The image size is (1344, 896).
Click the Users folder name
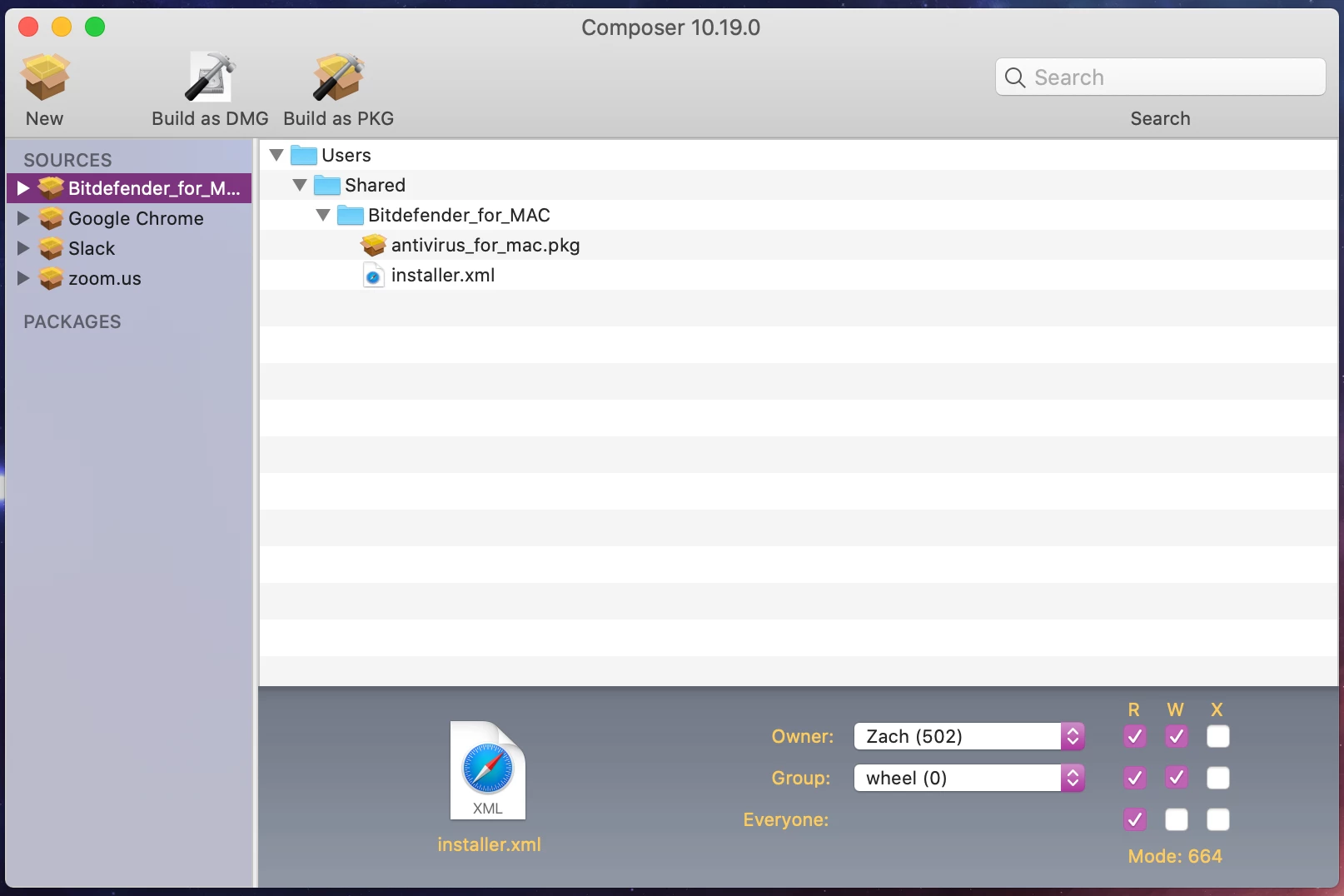[346, 155]
